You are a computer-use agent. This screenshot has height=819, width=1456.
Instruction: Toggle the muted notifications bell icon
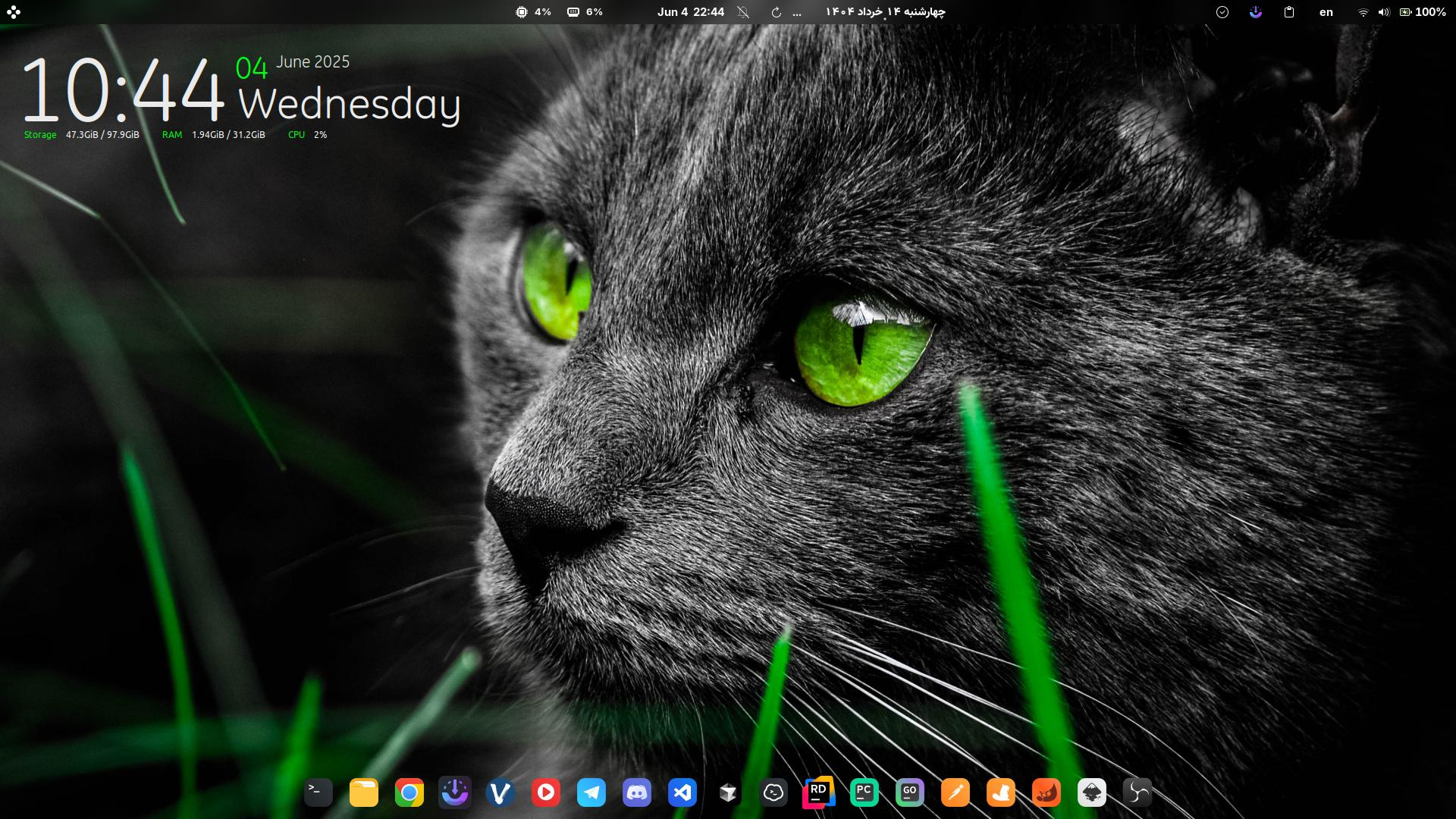(x=743, y=12)
